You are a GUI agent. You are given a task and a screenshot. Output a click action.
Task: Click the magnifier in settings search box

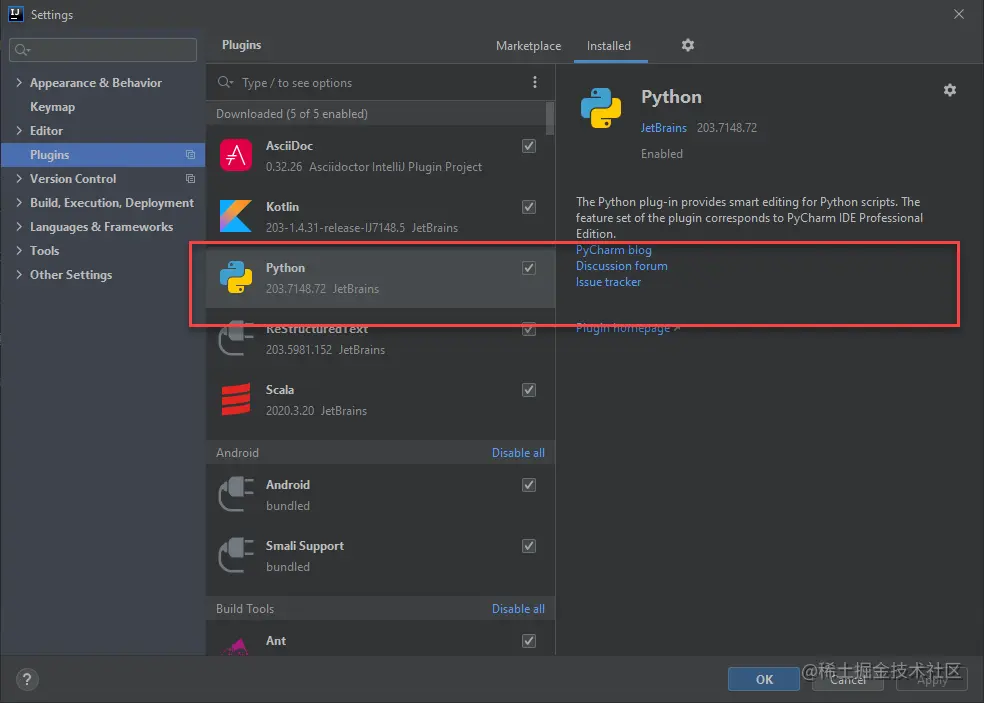(x=22, y=50)
